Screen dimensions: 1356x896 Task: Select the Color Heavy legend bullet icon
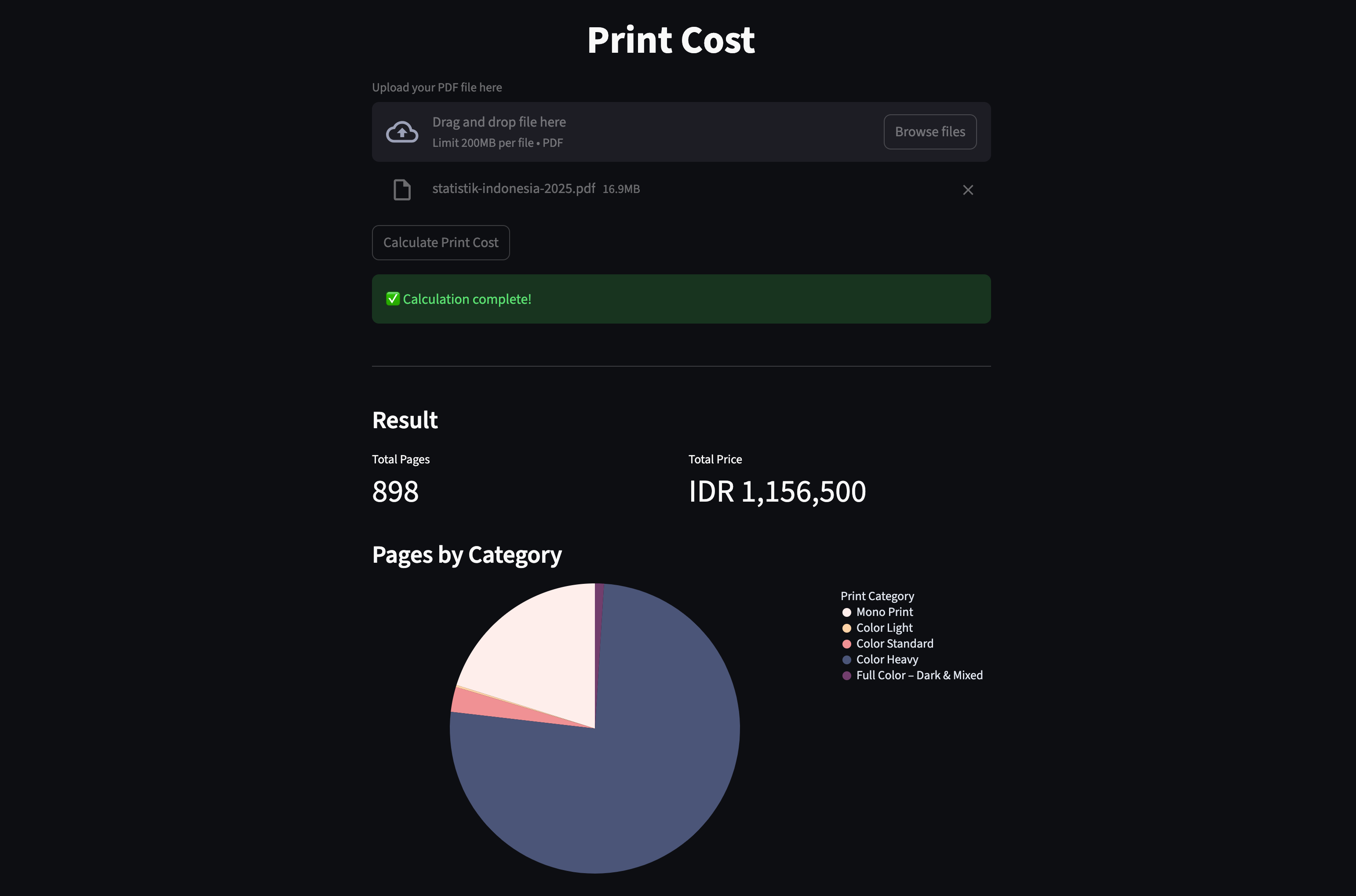846,659
